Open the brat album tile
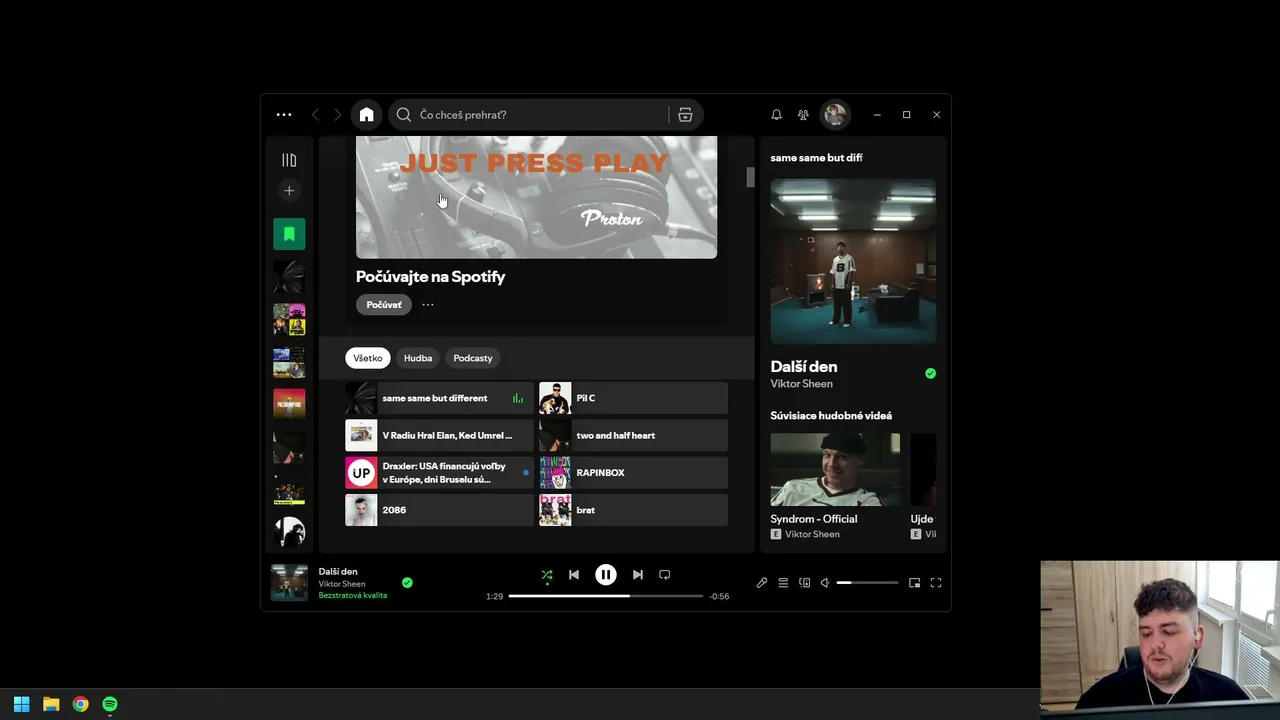 [633, 510]
